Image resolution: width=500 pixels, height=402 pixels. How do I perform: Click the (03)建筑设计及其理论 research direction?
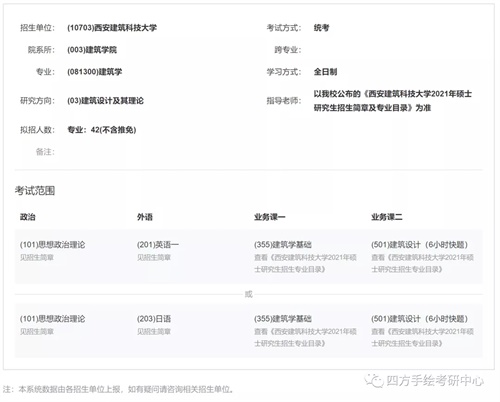[x=105, y=101]
